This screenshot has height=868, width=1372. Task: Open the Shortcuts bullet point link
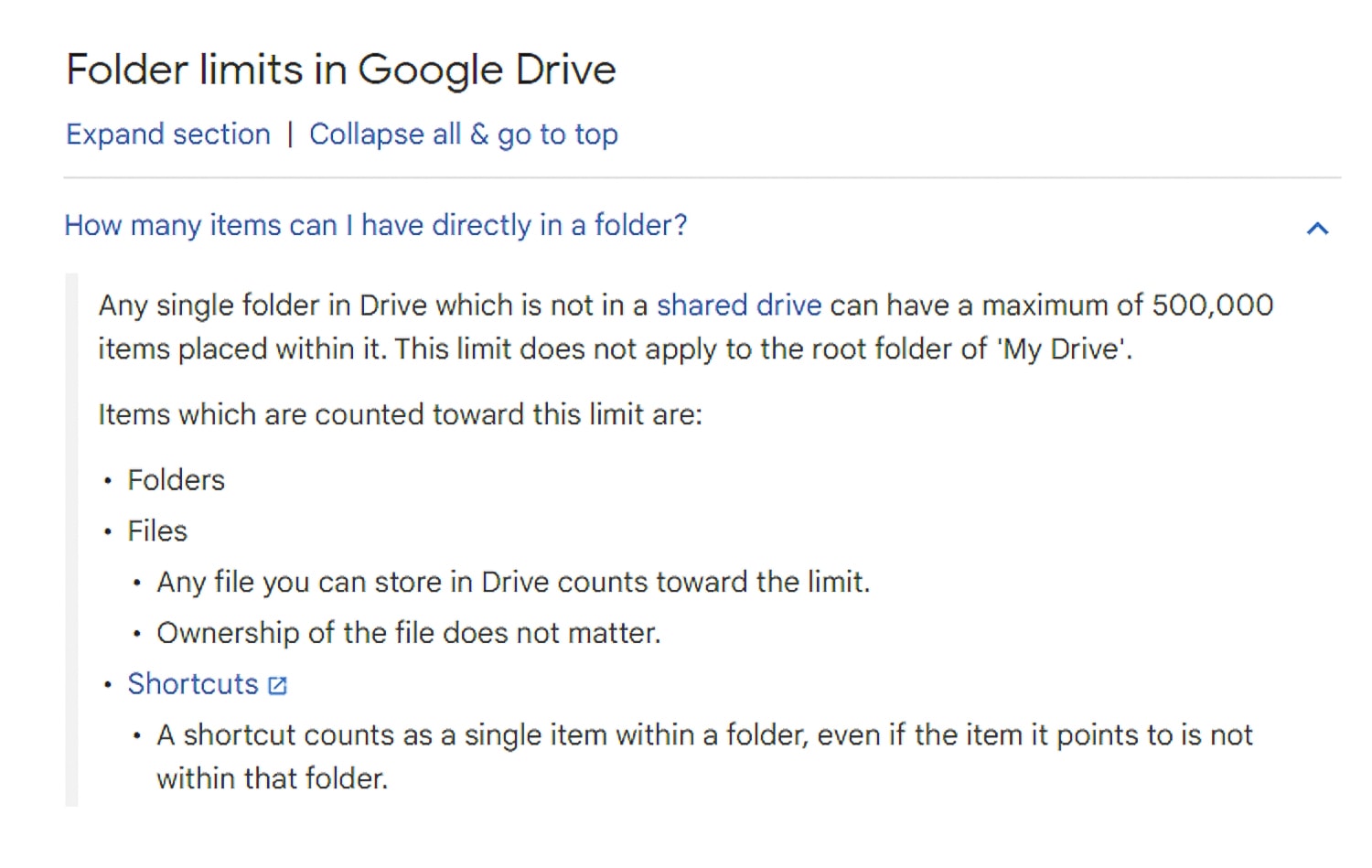[x=192, y=684]
